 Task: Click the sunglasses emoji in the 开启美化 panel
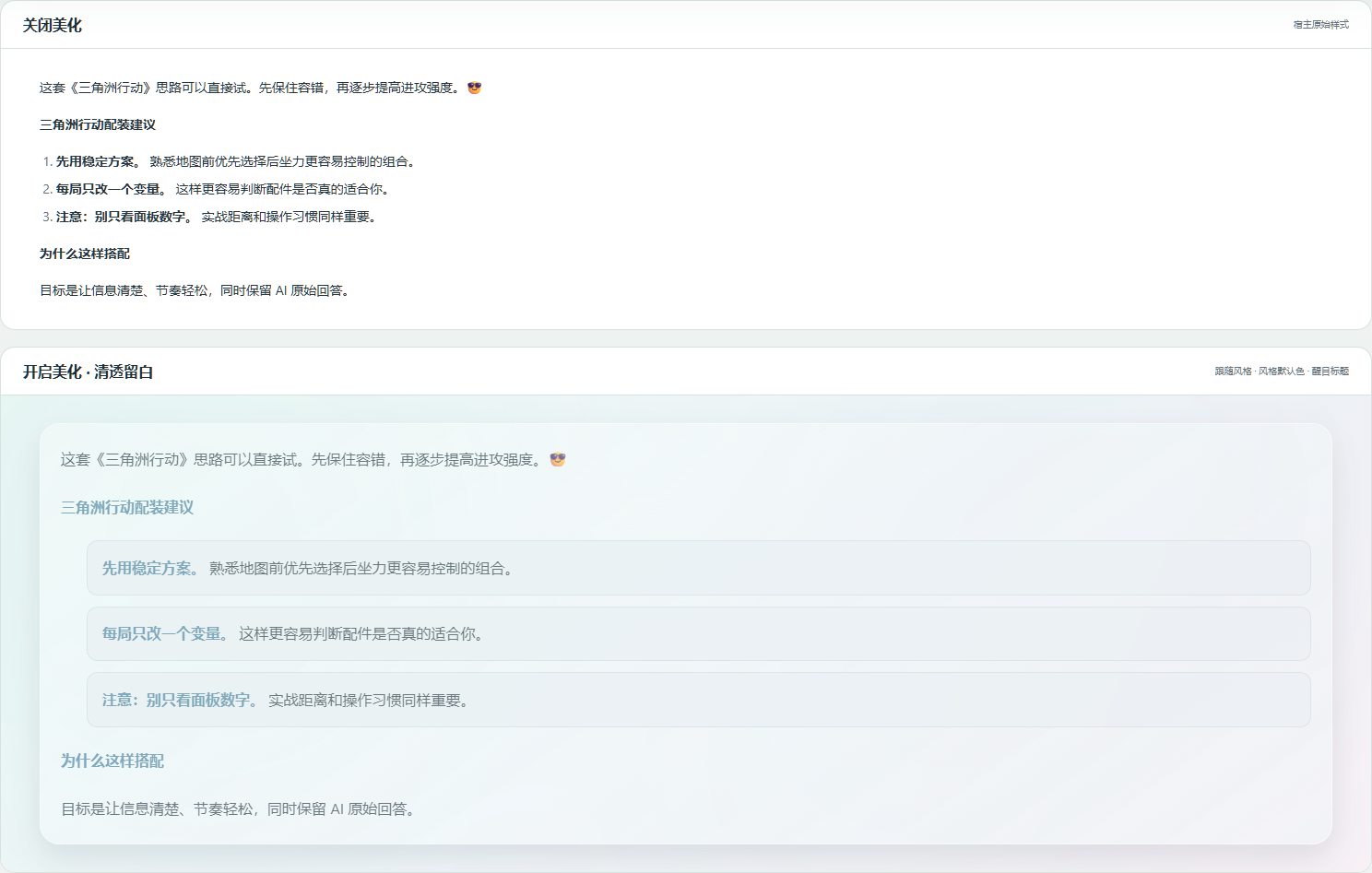coord(558,459)
